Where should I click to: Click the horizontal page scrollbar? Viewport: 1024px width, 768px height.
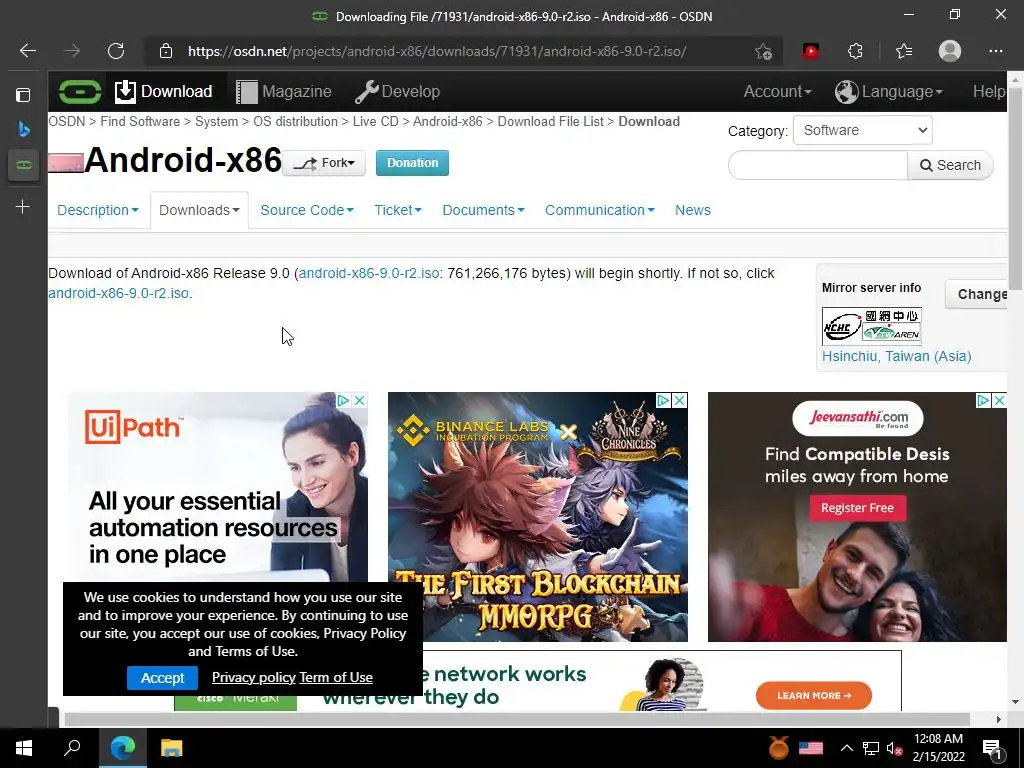tap(516, 719)
